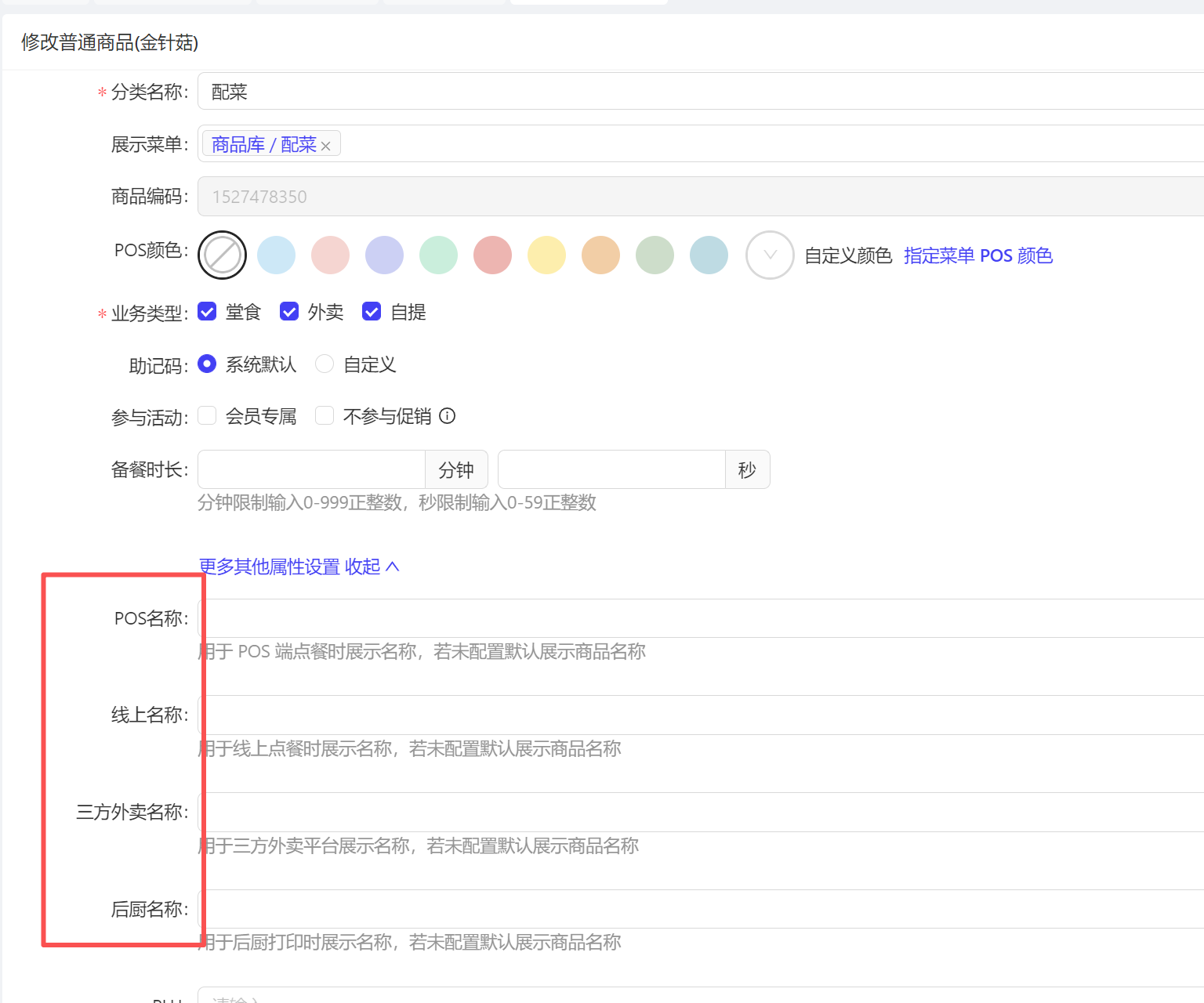1204x1003 pixels.
Task: Remove the 商品库 / 配菜 tag
Action: 326,146
